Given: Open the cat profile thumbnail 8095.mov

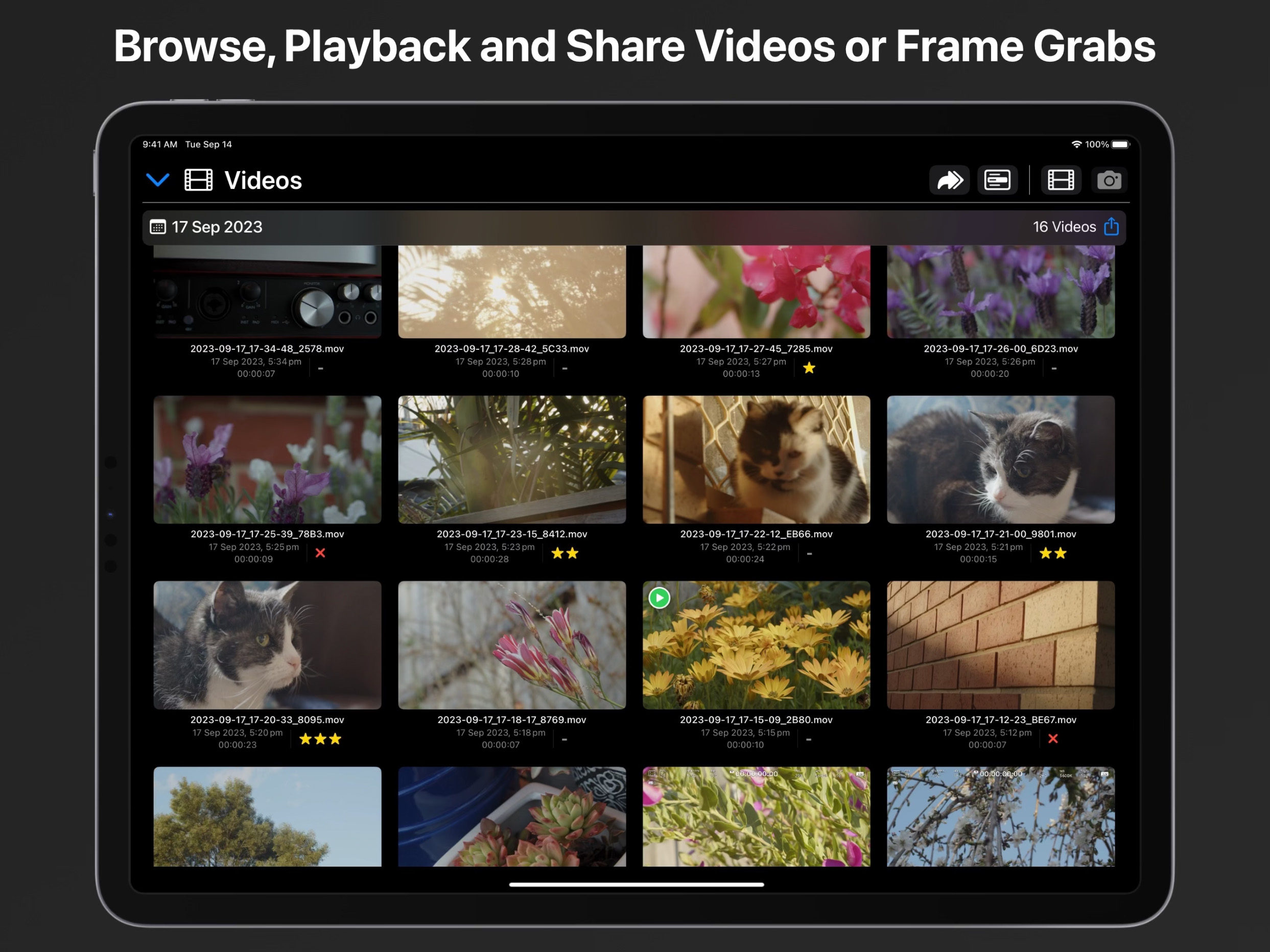Looking at the screenshot, I should (267, 645).
